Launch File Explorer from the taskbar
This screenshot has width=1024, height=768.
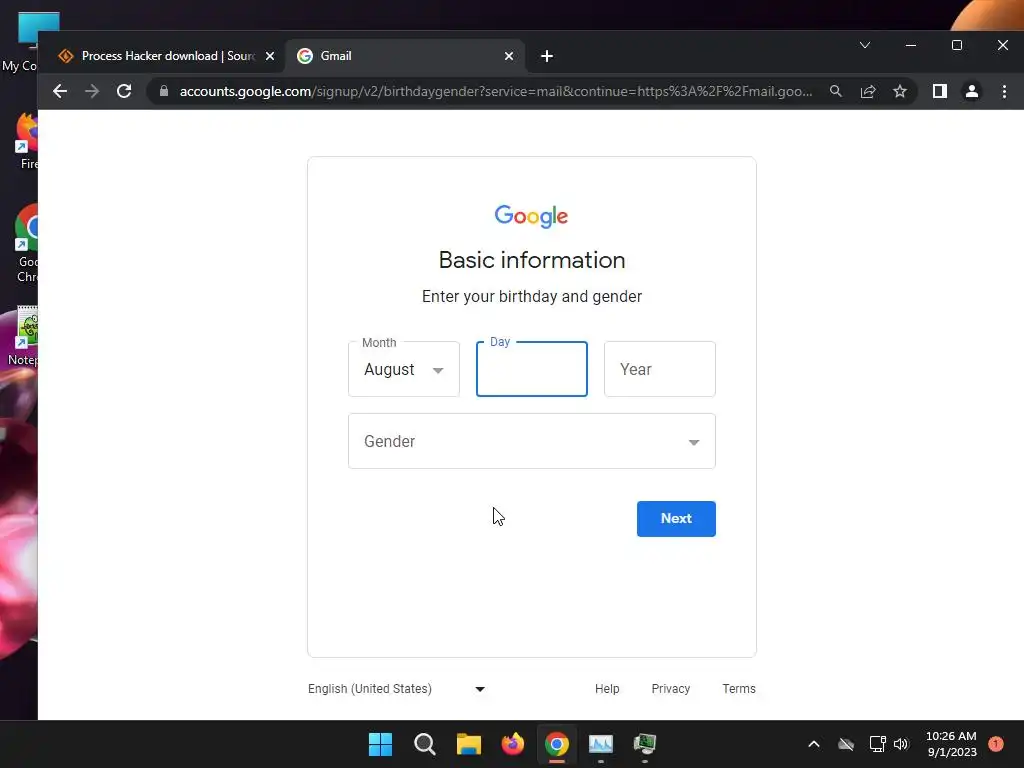click(x=469, y=744)
